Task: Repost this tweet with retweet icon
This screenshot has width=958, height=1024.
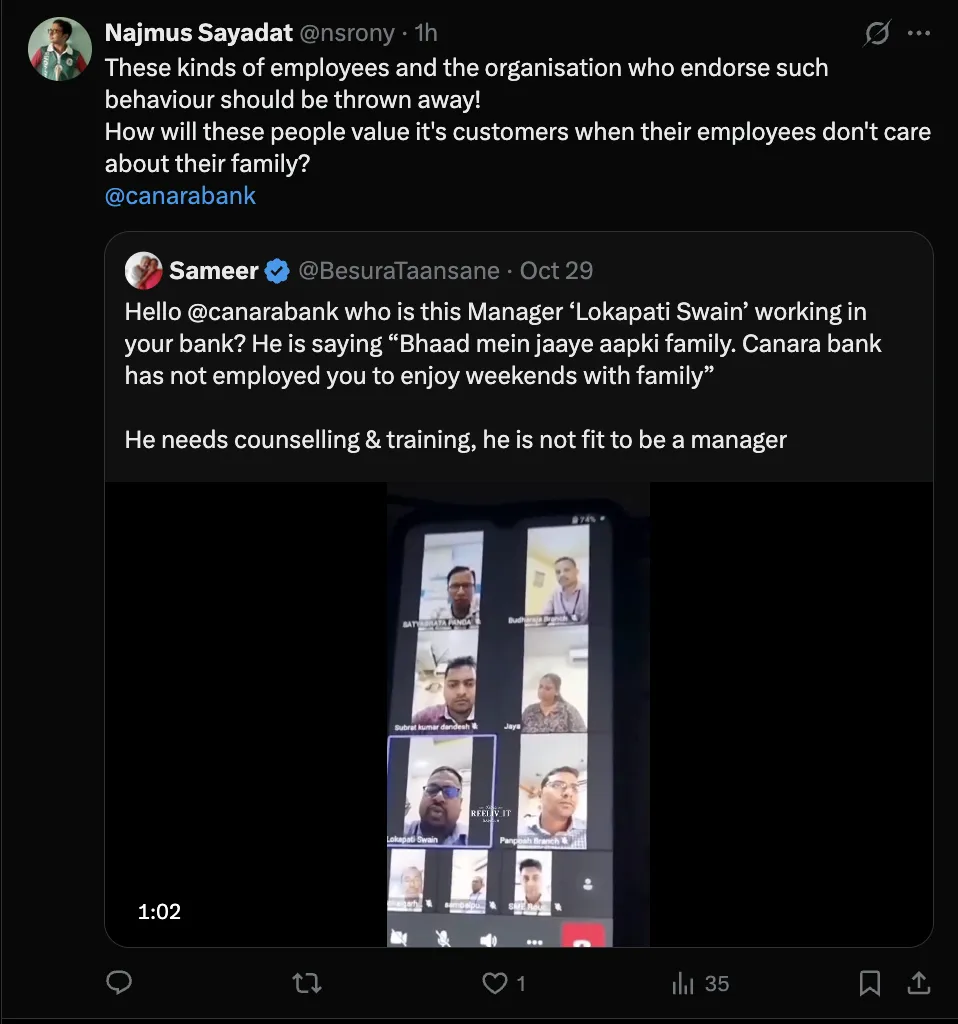Action: coord(306,983)
